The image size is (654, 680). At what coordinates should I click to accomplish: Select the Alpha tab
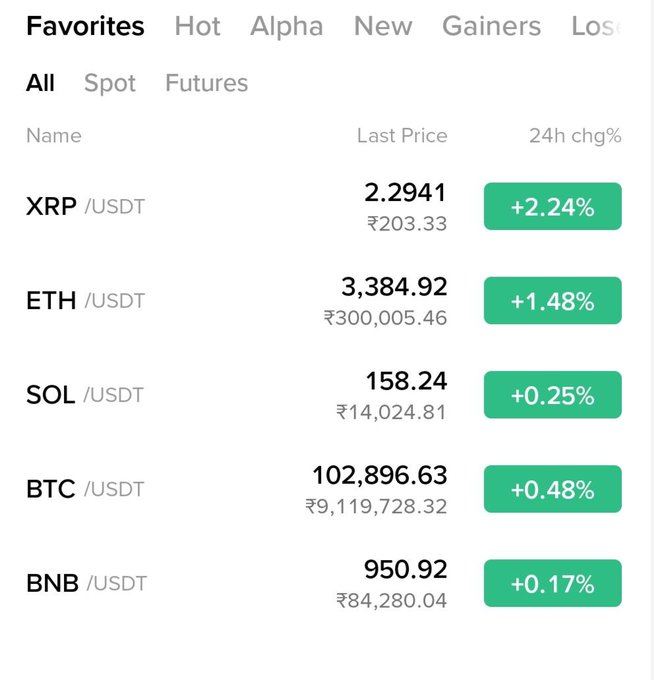287,26
